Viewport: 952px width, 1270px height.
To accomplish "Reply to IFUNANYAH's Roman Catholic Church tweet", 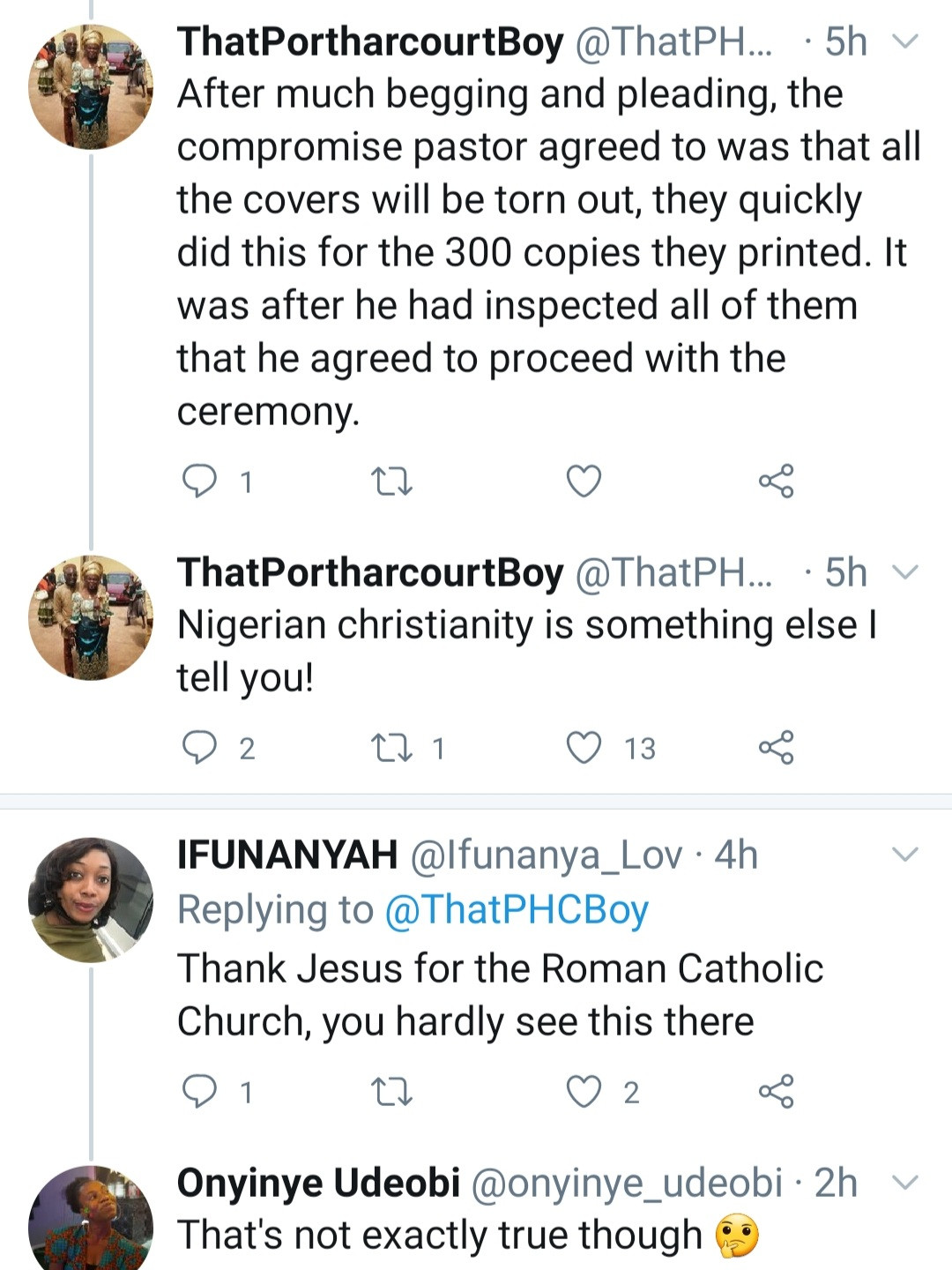I will 199,1092.
